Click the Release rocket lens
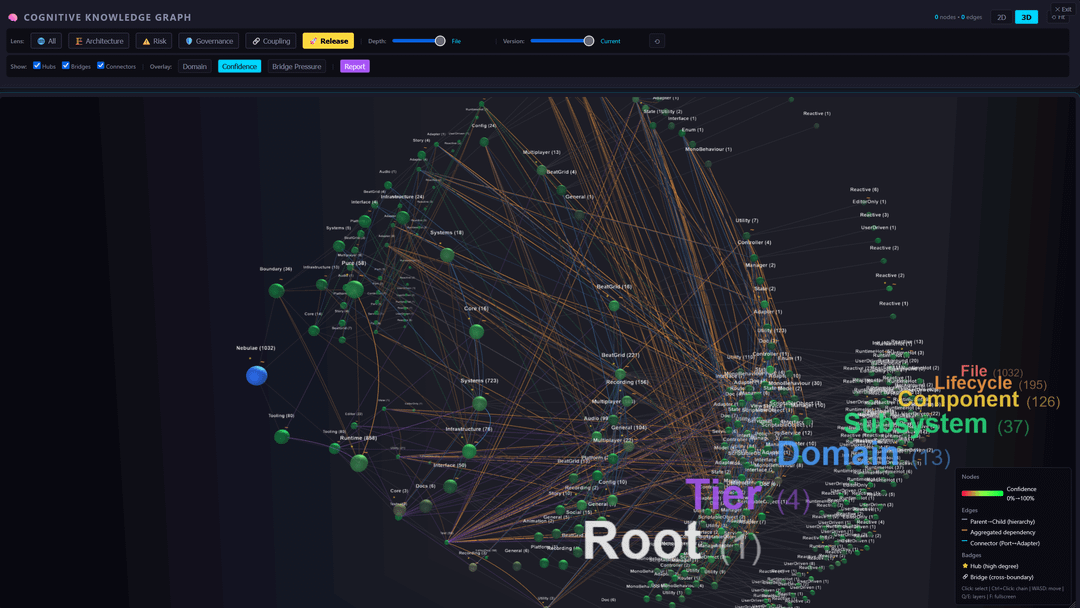Viewport: 1080px width, 608px height. pos(328,41)
